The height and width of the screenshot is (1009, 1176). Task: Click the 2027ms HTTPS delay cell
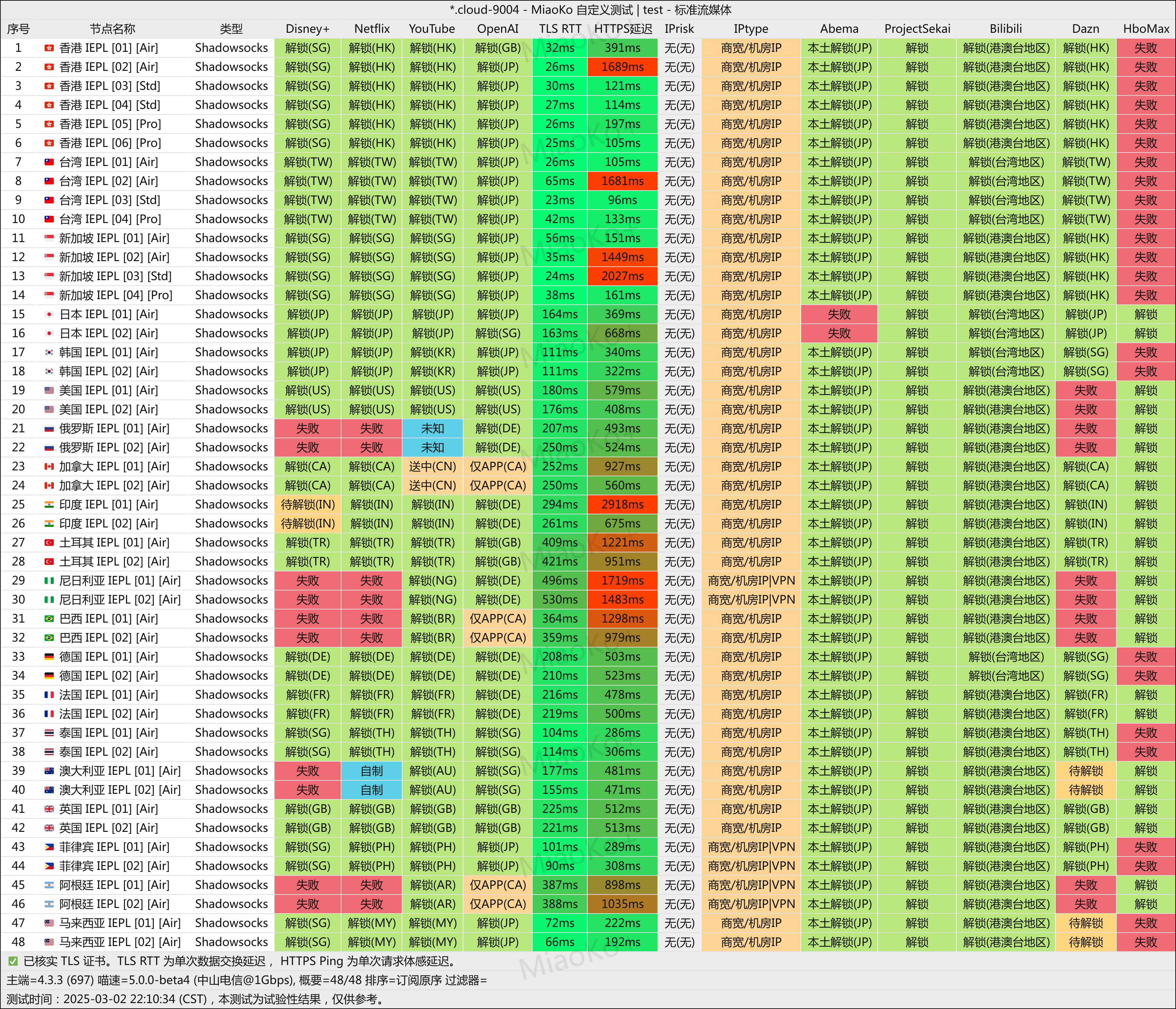[623, 277]
